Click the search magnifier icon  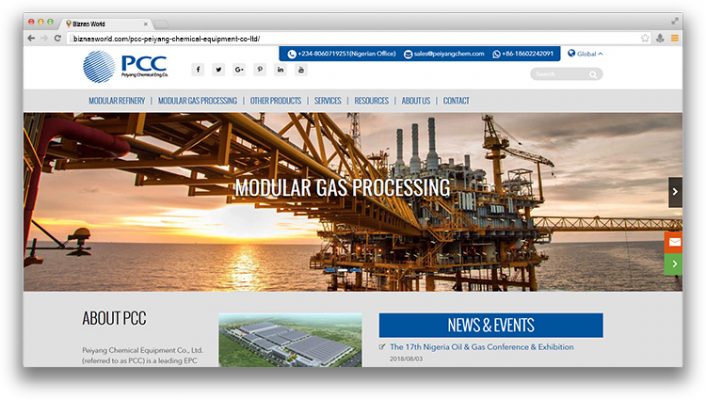(x=593, y=74)
